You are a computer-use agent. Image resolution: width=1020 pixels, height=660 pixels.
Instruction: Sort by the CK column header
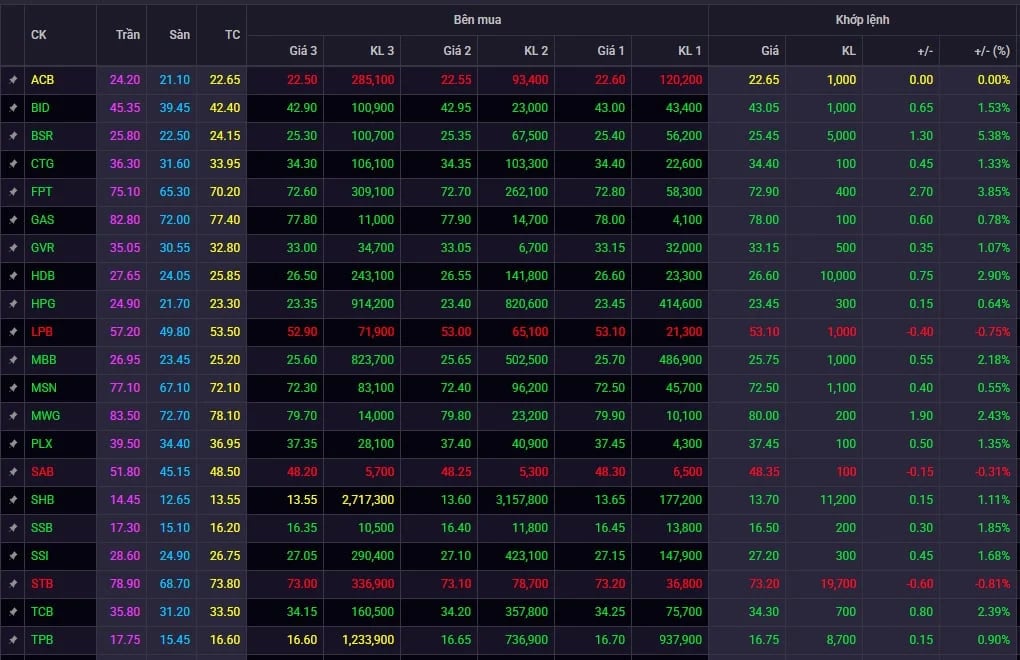click(38, 35)
